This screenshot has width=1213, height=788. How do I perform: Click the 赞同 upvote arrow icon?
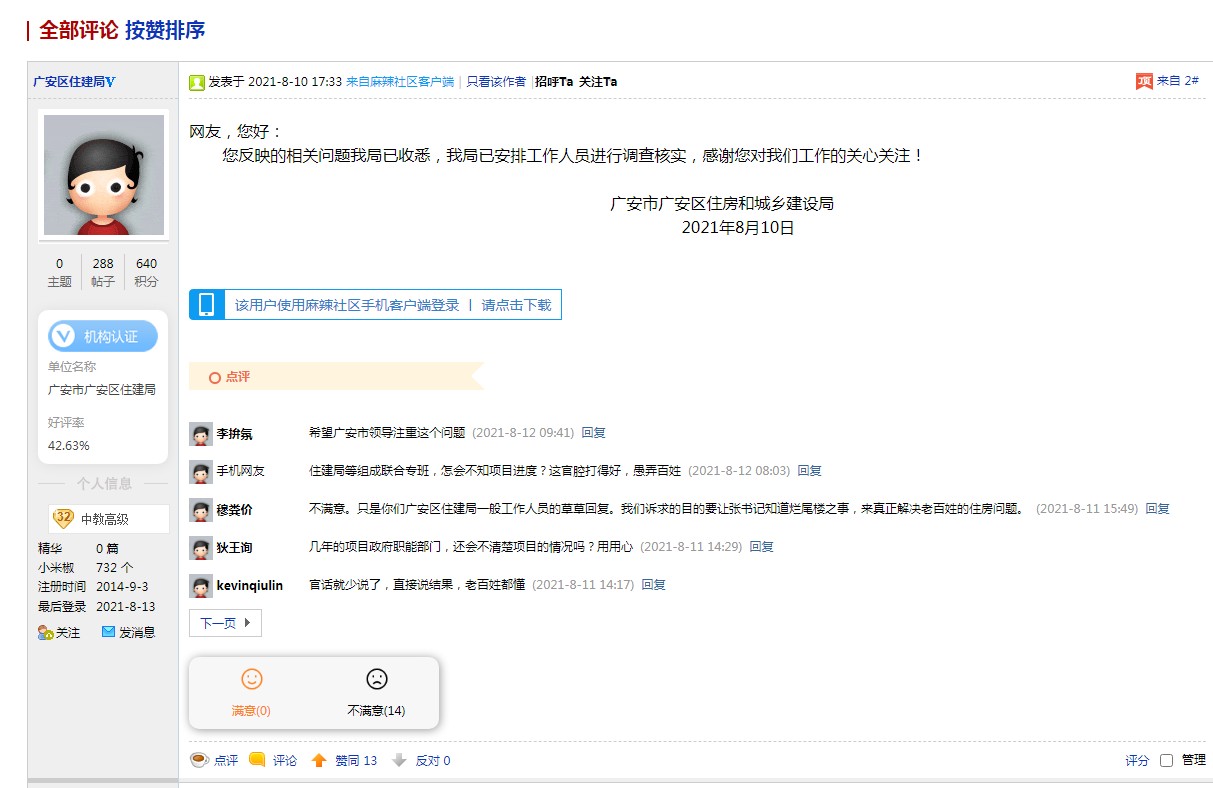[x=319, y=761]
